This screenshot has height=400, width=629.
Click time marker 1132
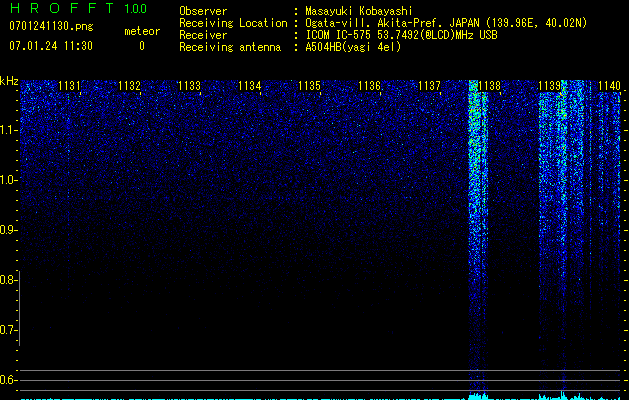pyautogui.click(x=130, y=85)
